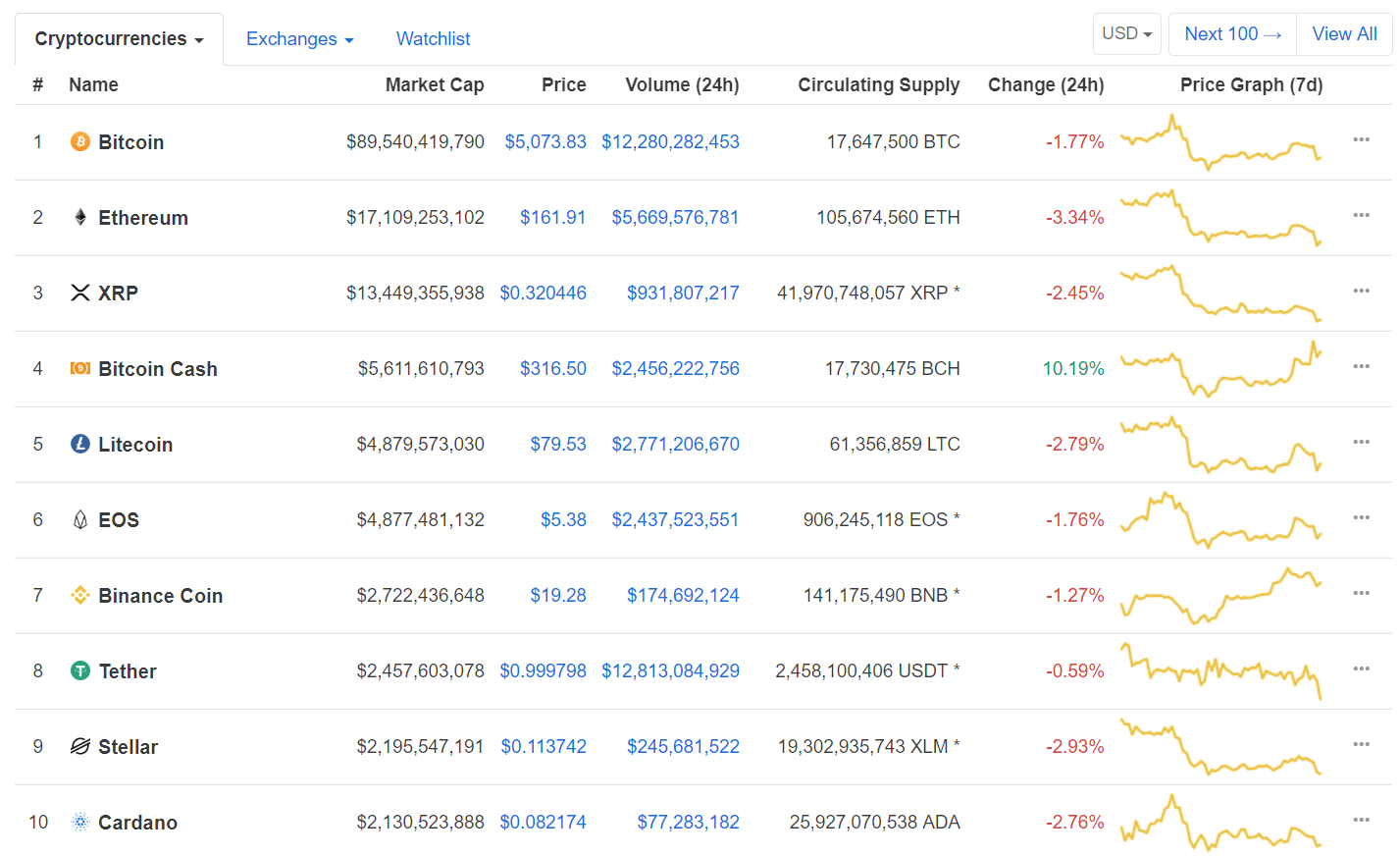Open the more options menu for EOS
The width and height of the screenshot is (1400, 856).
(1361, 517)
